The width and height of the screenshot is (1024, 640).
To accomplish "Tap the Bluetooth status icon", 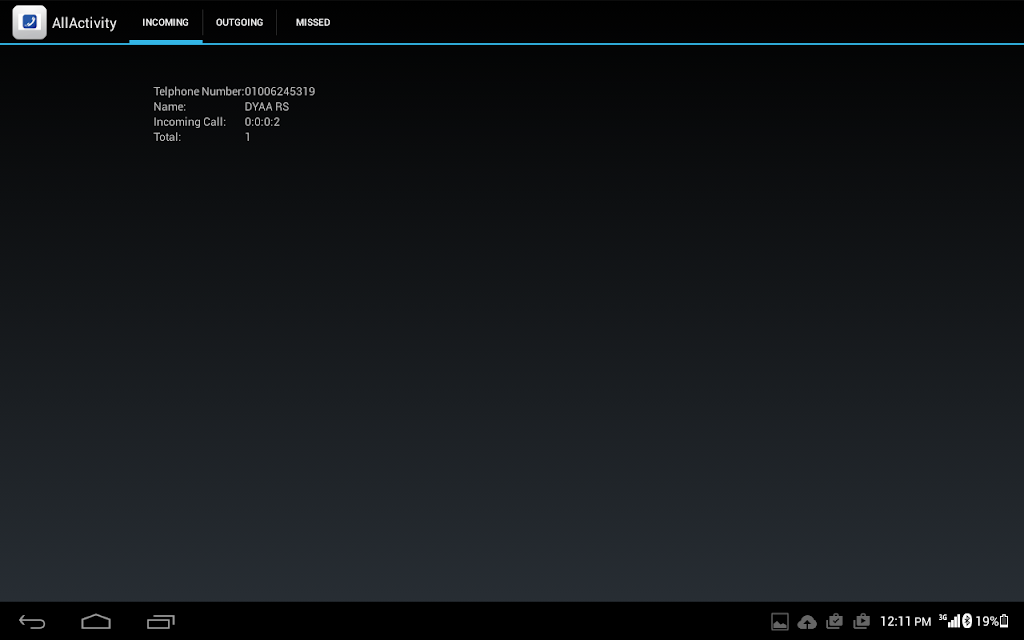I will tap(967, 621).
